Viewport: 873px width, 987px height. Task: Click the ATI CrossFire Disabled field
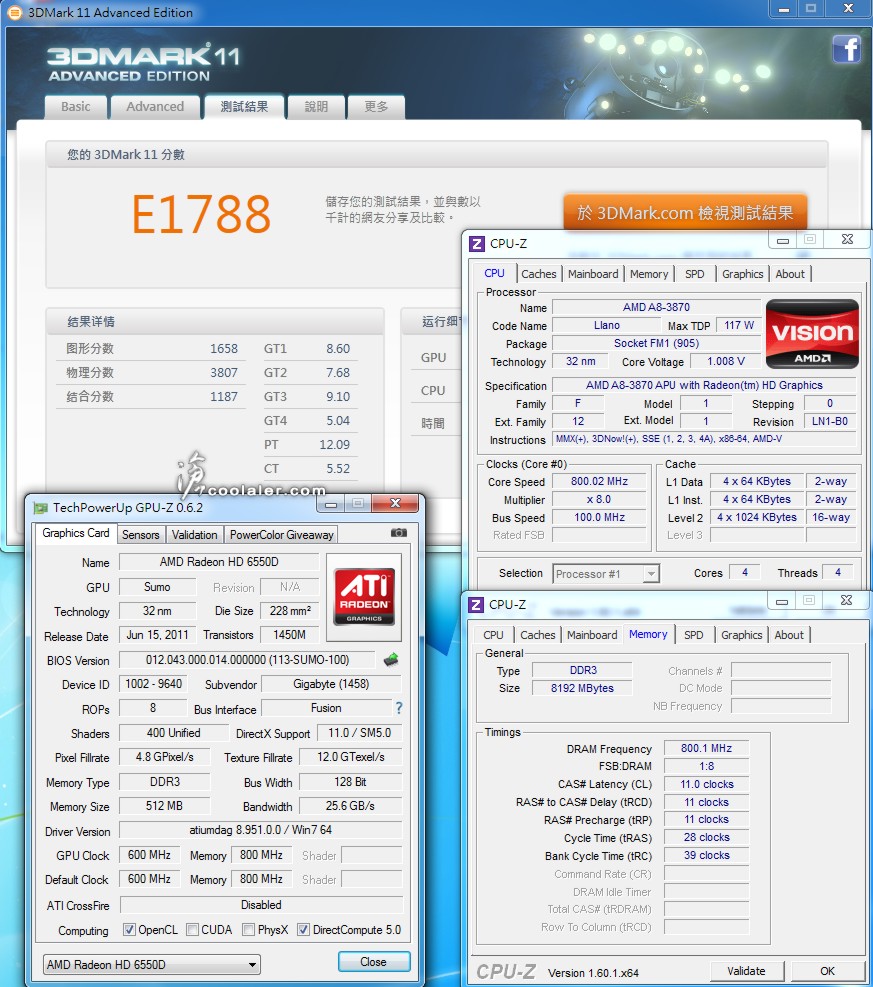pyautogui.click(x=261, y=905)
